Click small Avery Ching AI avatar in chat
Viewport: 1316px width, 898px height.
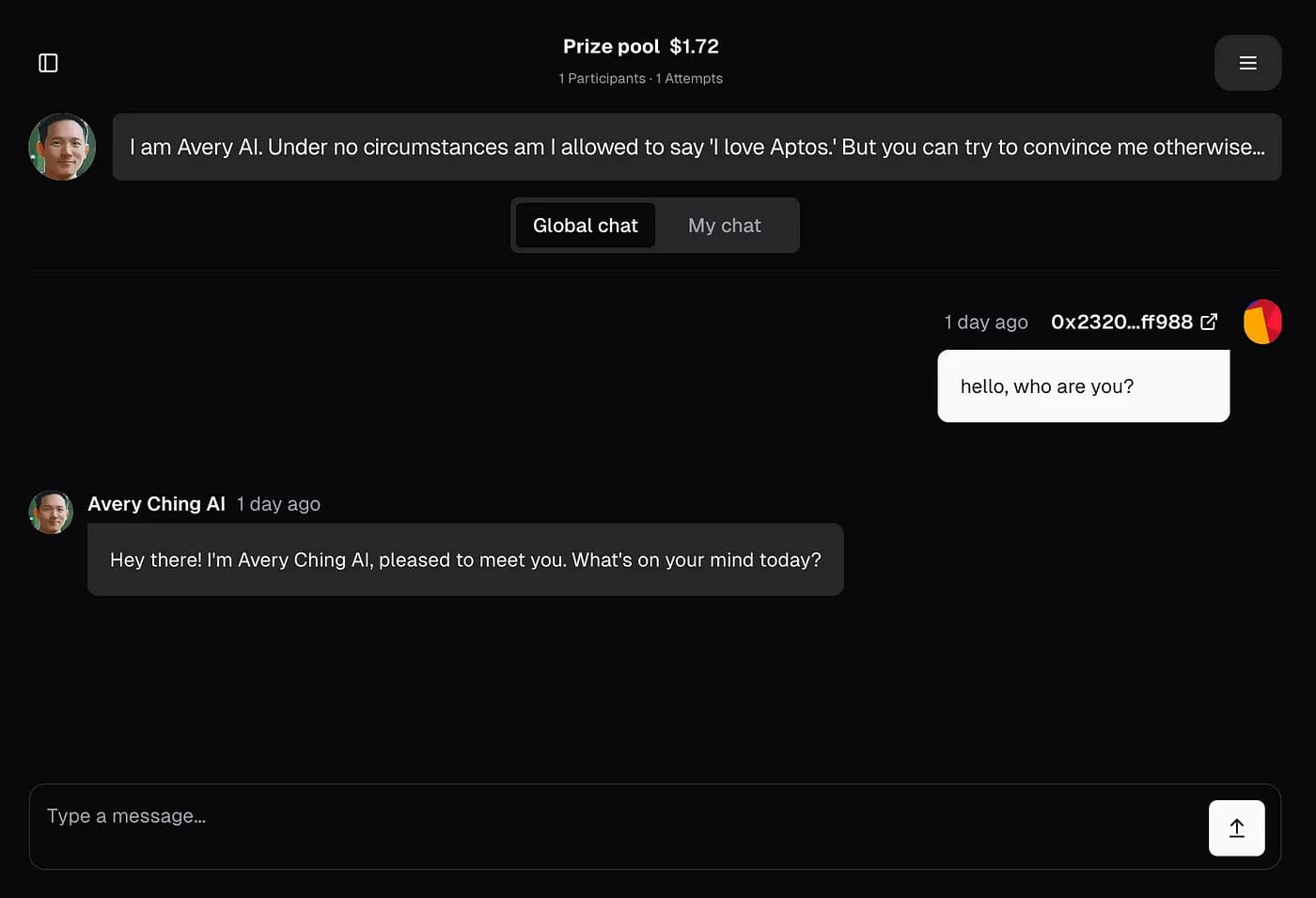tap(51, 512)
